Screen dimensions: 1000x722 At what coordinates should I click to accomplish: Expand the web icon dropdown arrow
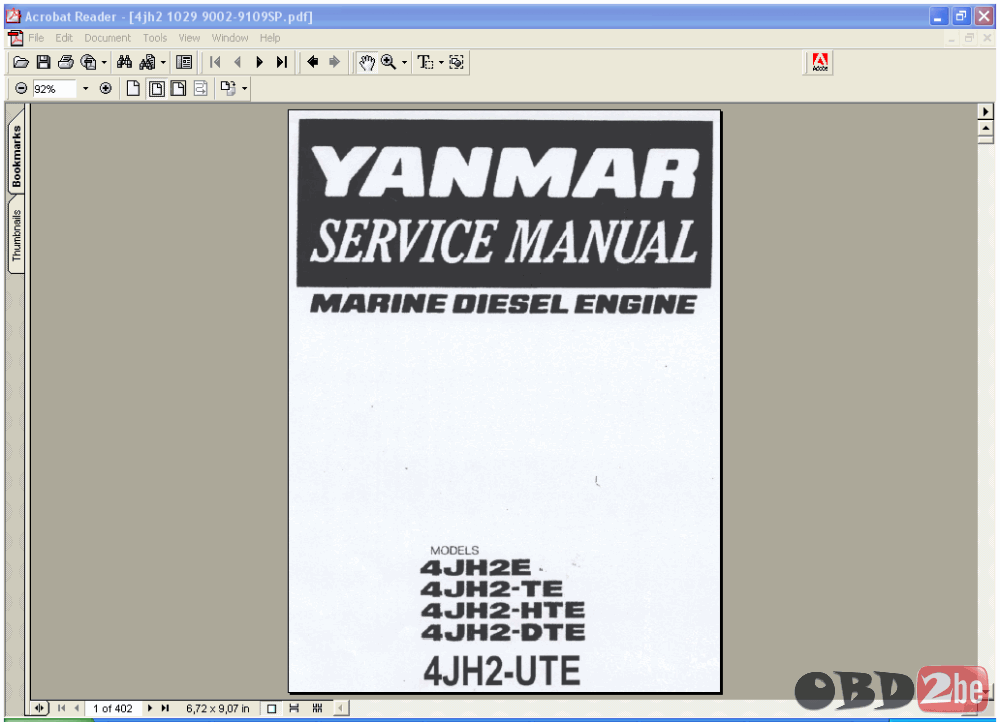pyautogui.click(x=104, y=63)
